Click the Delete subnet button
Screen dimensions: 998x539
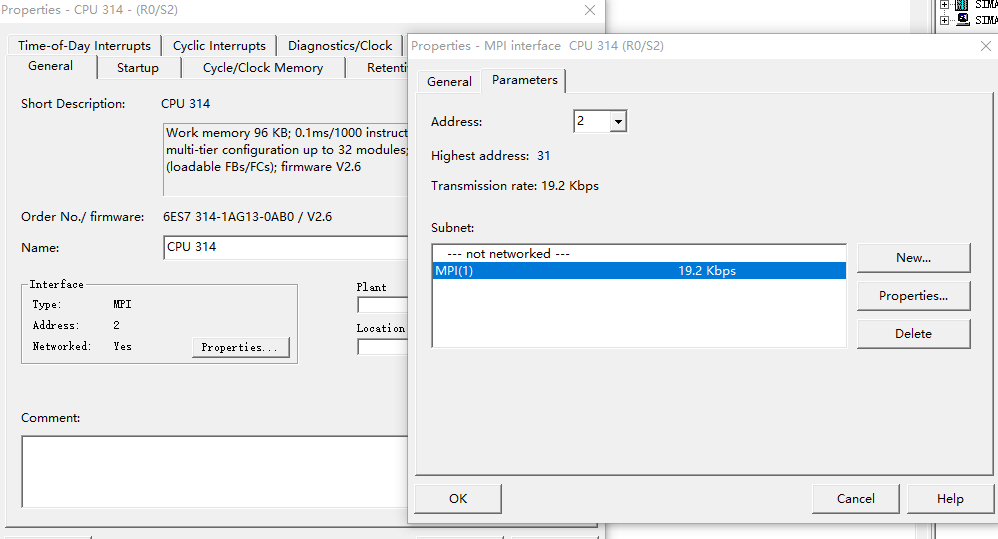click(913, 333)
